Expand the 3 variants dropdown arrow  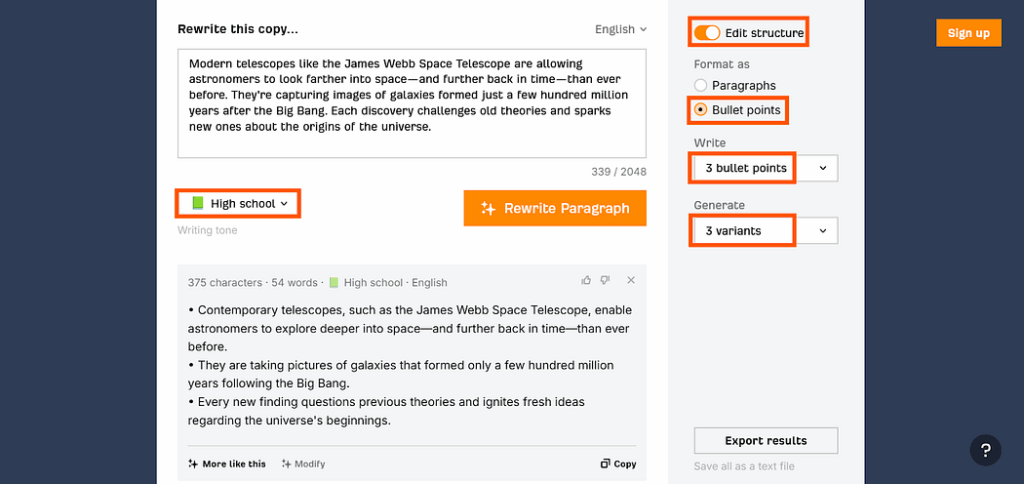point(823,231)
